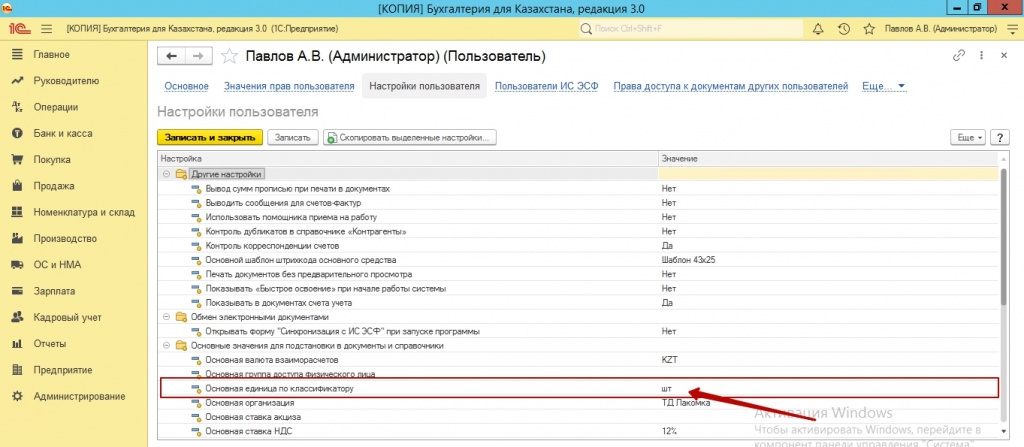Focus the global search field

click(690, 29)
